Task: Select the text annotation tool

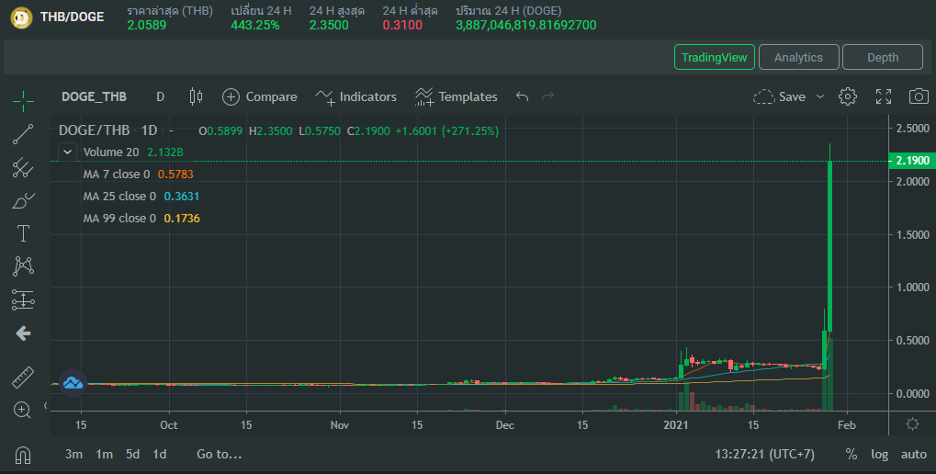Action: click(x=23, y=234)
